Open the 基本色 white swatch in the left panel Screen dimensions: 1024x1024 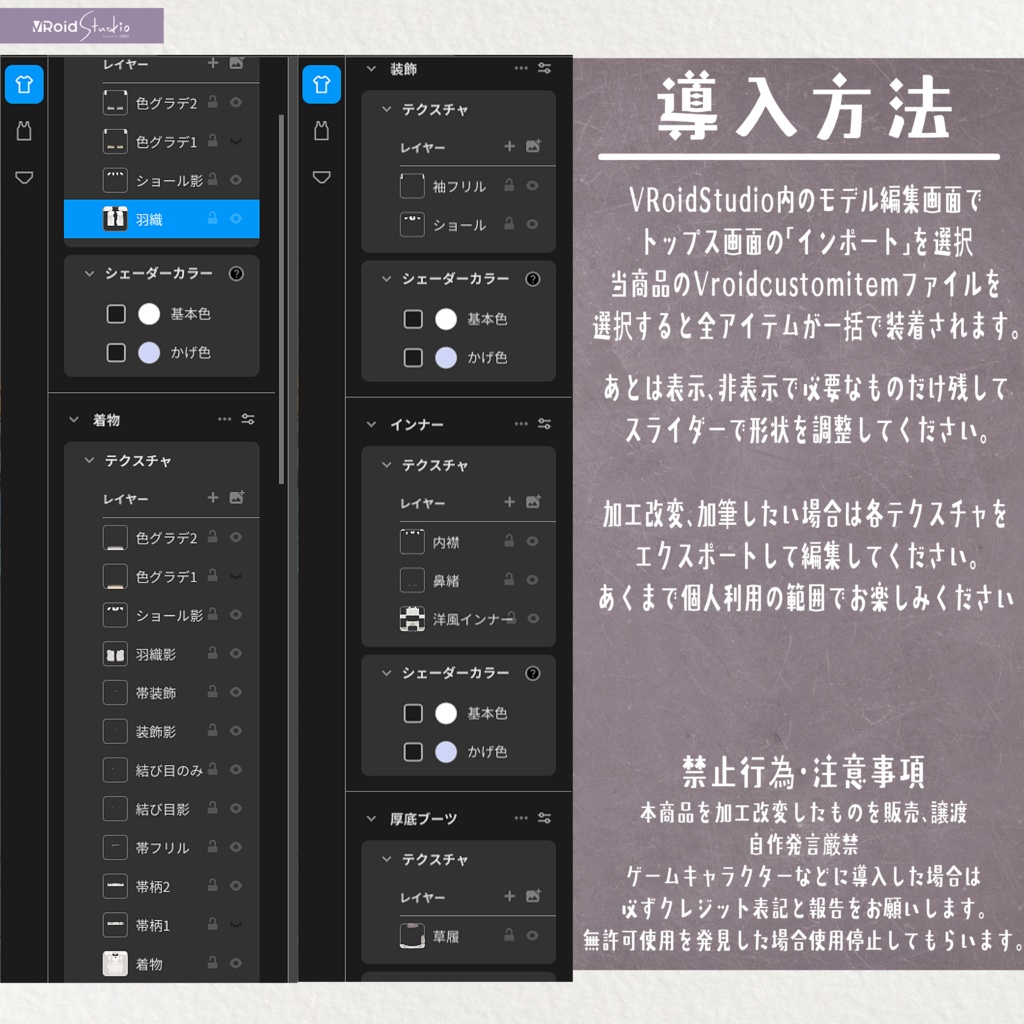pyautogui.click(x=149, y=313)
